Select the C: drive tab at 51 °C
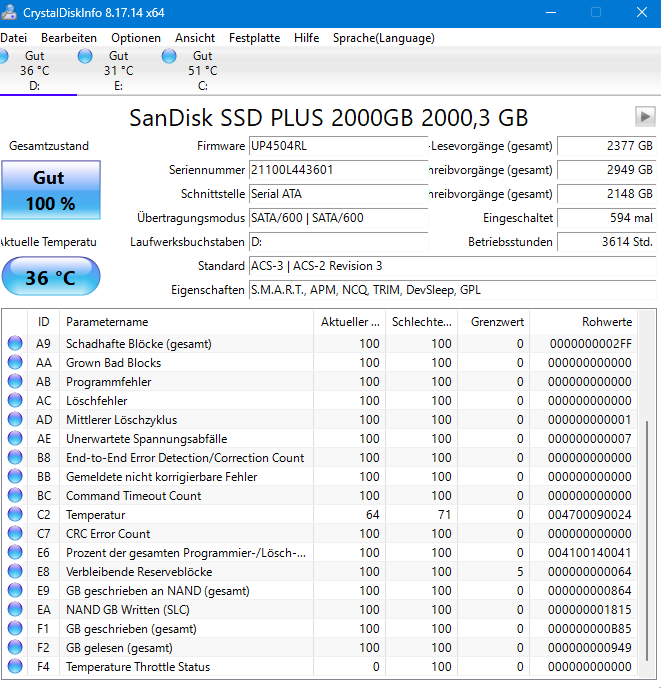 [x=202, y=71]
